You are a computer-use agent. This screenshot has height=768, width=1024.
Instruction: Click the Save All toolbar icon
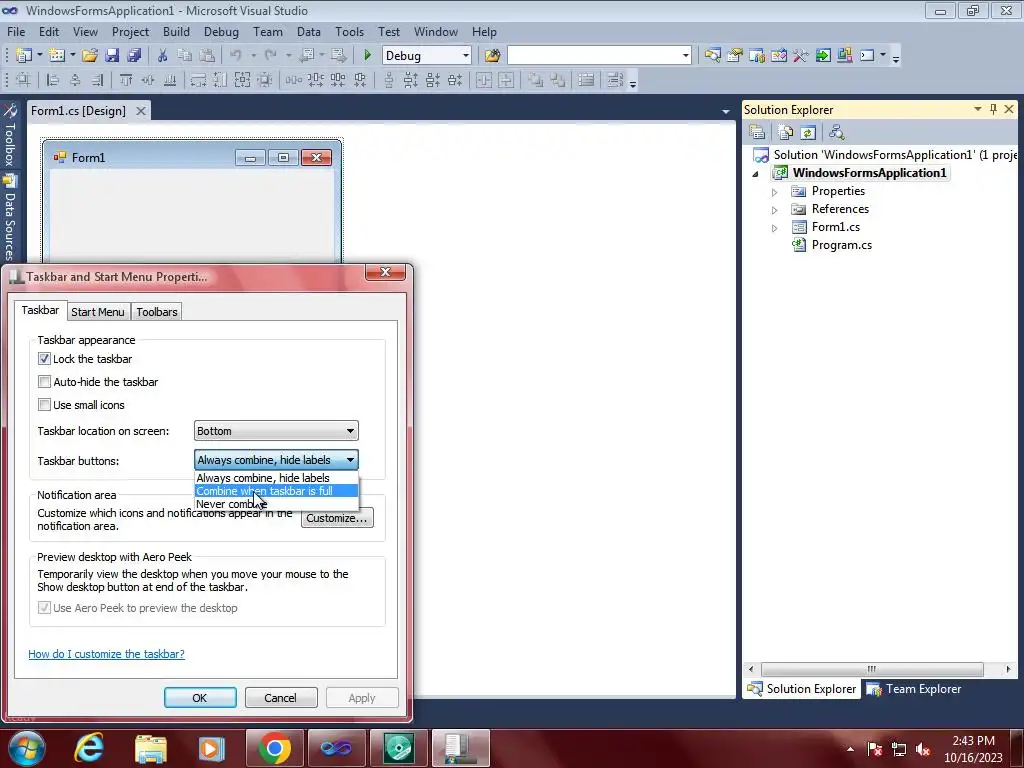pyautogui.click(x=134, y=56)
